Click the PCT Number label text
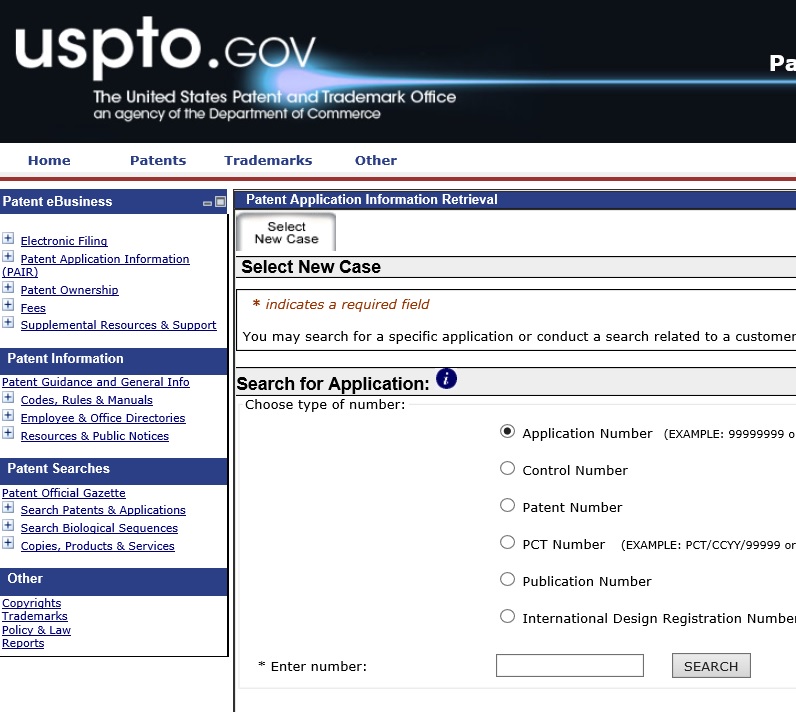 point(563,545)
